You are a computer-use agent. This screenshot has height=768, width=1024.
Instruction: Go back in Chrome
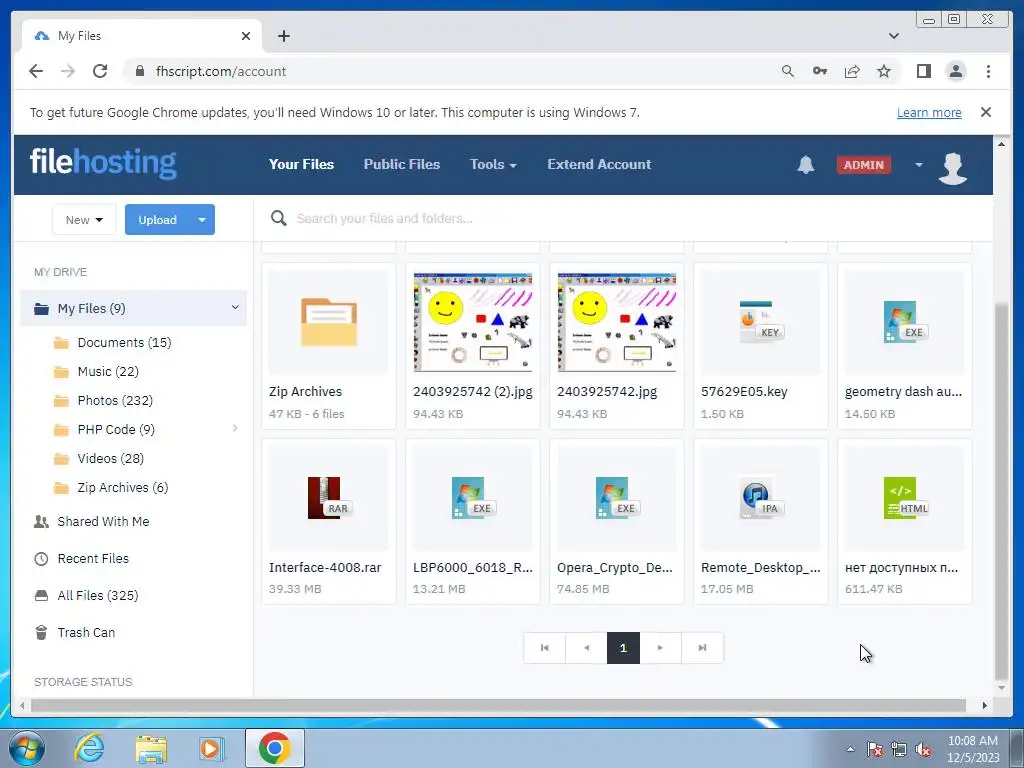pyautogui.click(x=36, y=71)
